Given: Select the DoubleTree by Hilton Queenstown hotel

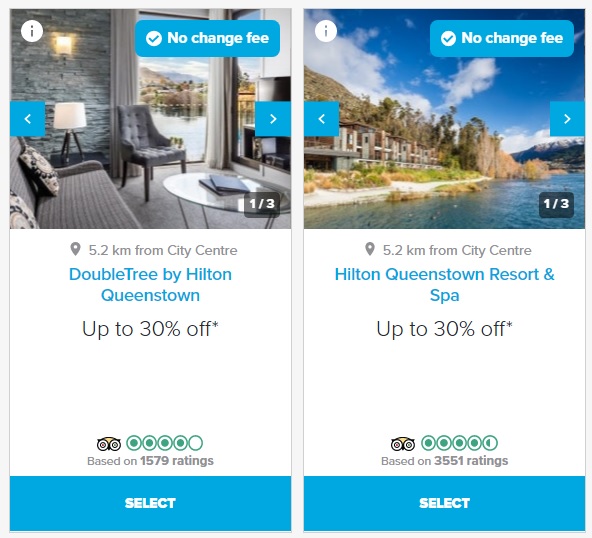Looking at the screenshot, I should pos(150,503).
